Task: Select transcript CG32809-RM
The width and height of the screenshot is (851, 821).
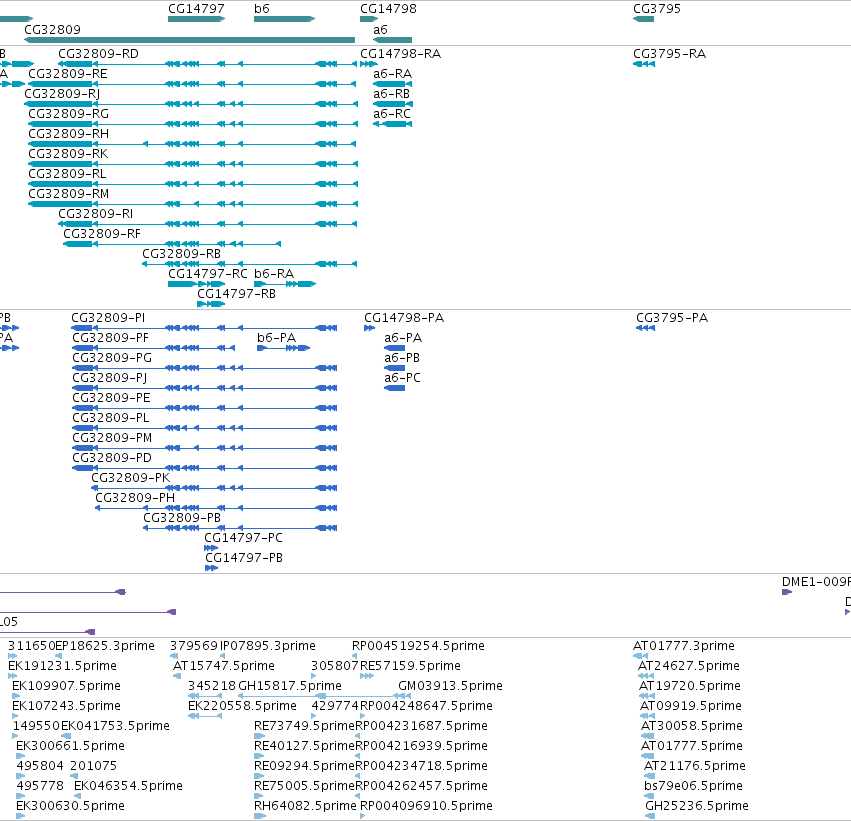Action: click(68, 194)
